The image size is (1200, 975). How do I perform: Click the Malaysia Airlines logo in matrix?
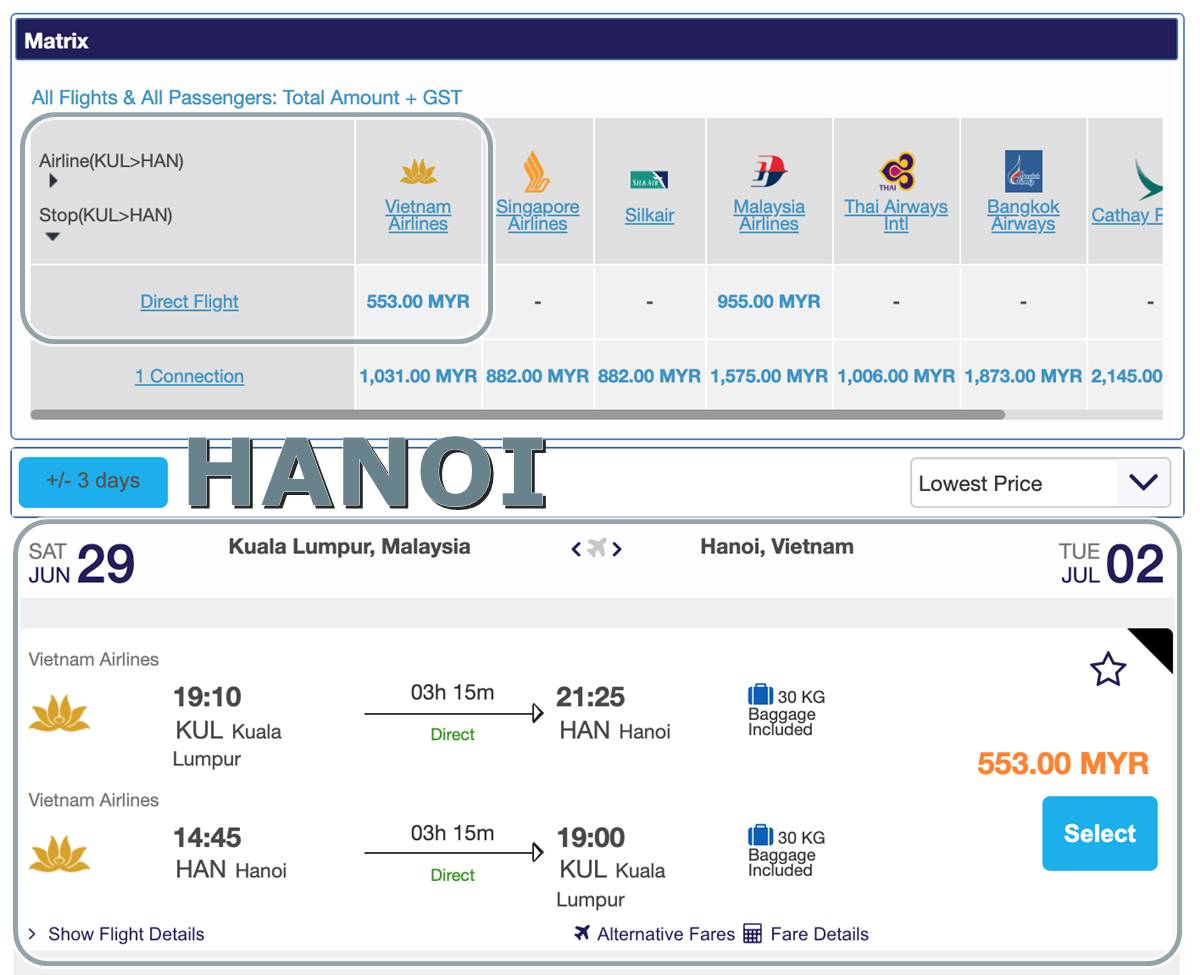769,172
